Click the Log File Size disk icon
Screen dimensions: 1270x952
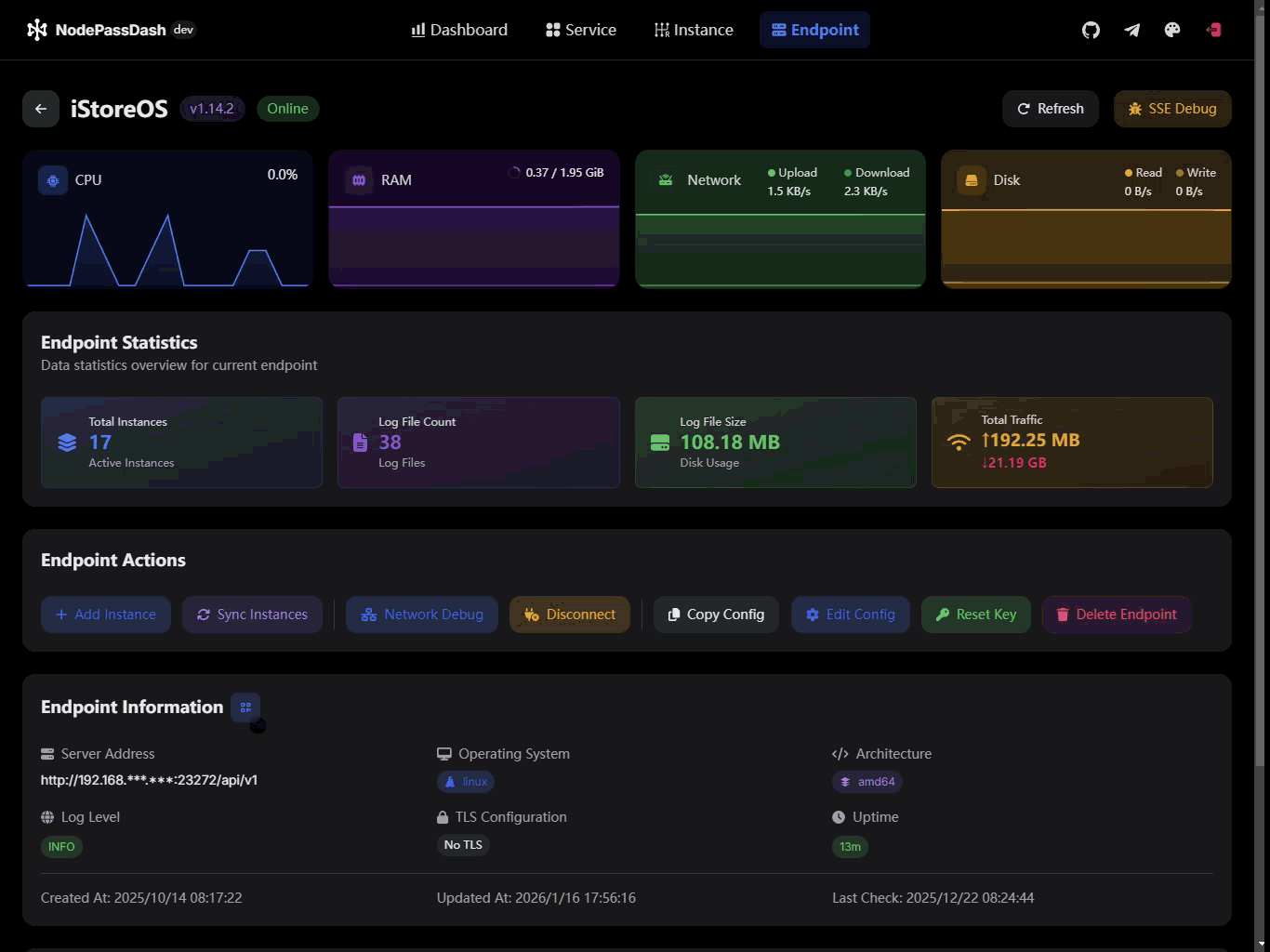pos(660,443)
